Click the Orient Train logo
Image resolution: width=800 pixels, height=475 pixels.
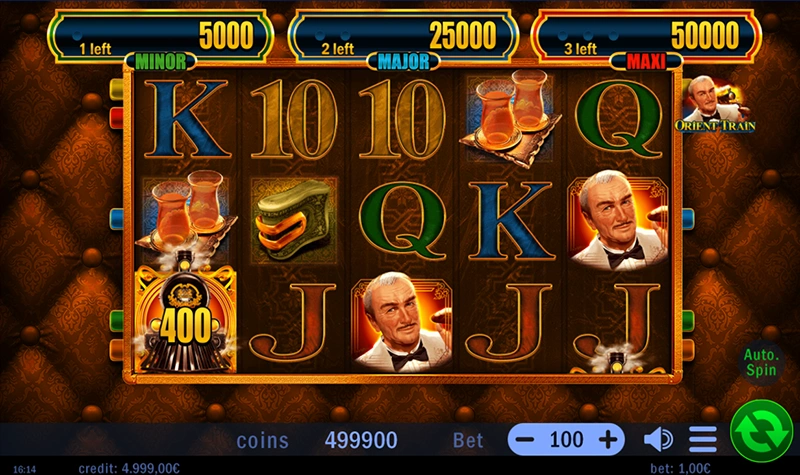coord(715,104)
